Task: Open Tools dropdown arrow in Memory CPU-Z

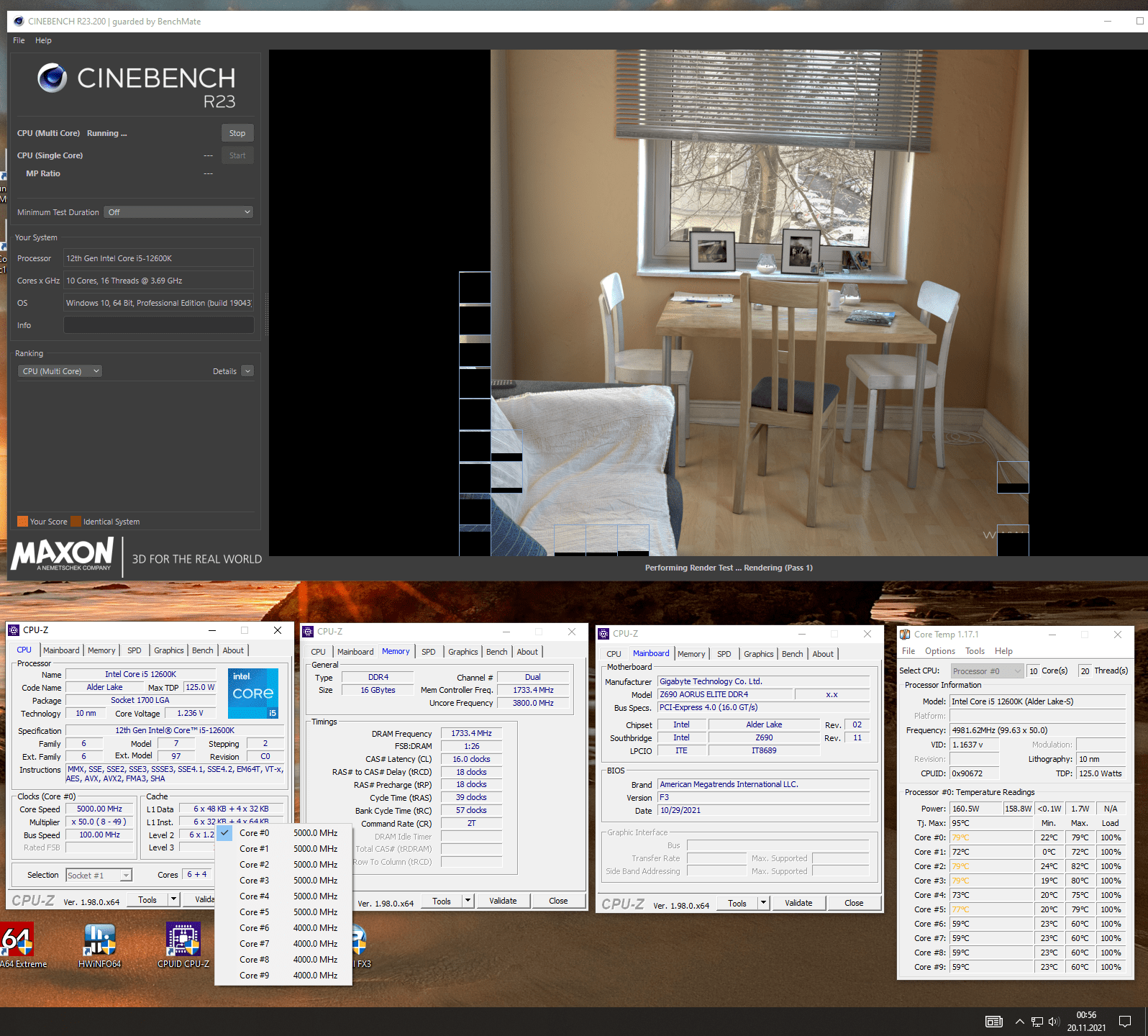Action: (468, 901)
